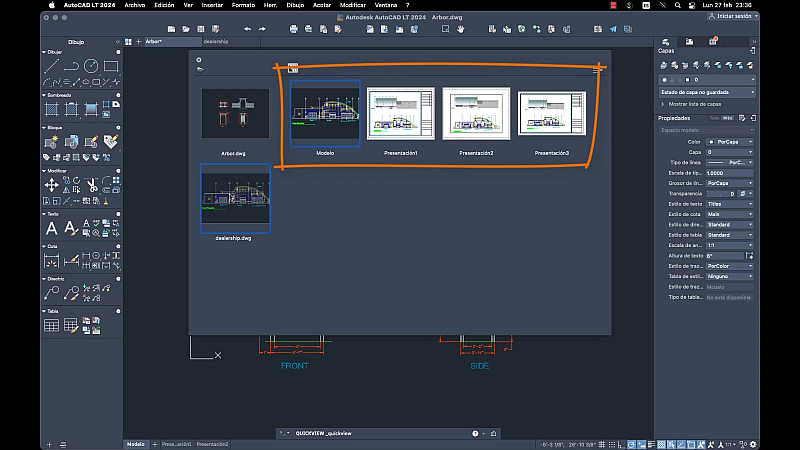Select the Line drawing tool
The image size is (800, 450).
tap(51, 66)
